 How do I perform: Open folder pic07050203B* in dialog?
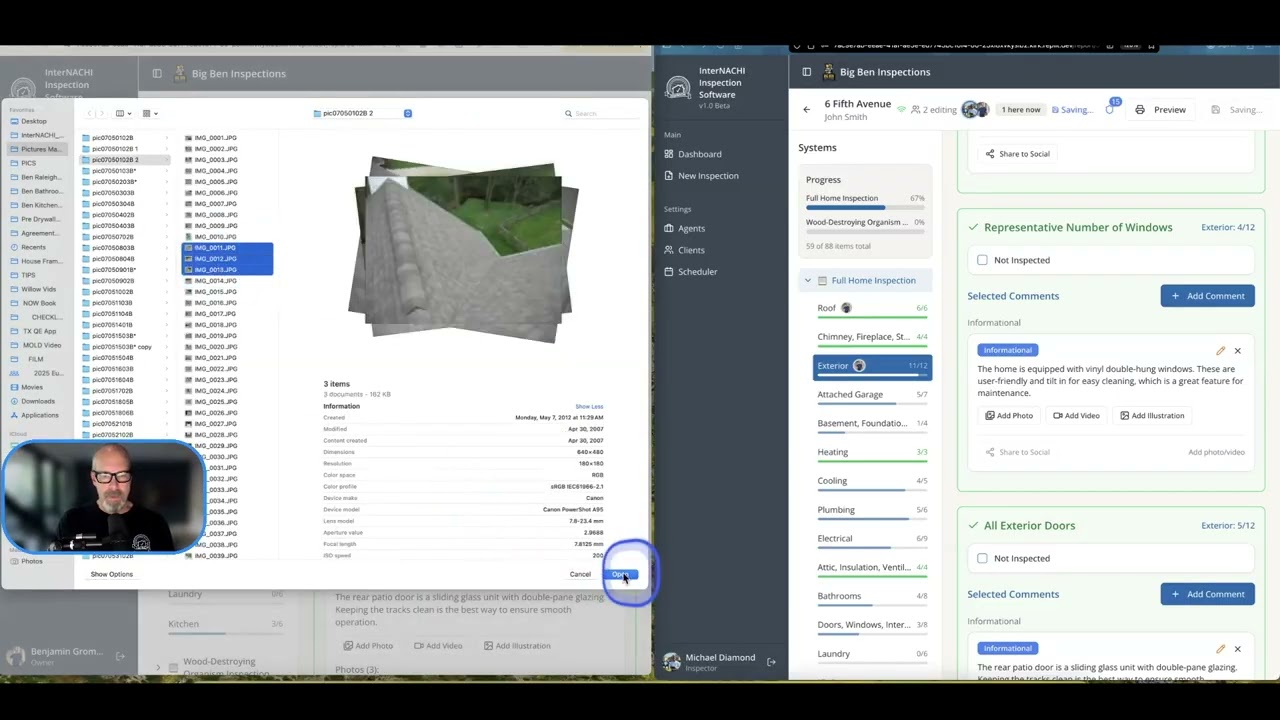click(113, 182)
